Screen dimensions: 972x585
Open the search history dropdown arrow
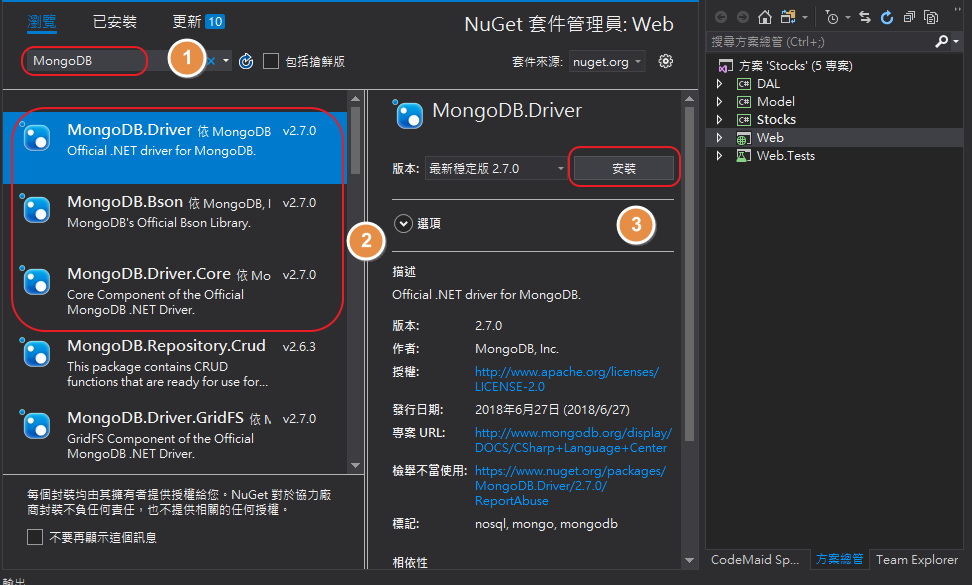pyautogui.click(x=226, y=61)
